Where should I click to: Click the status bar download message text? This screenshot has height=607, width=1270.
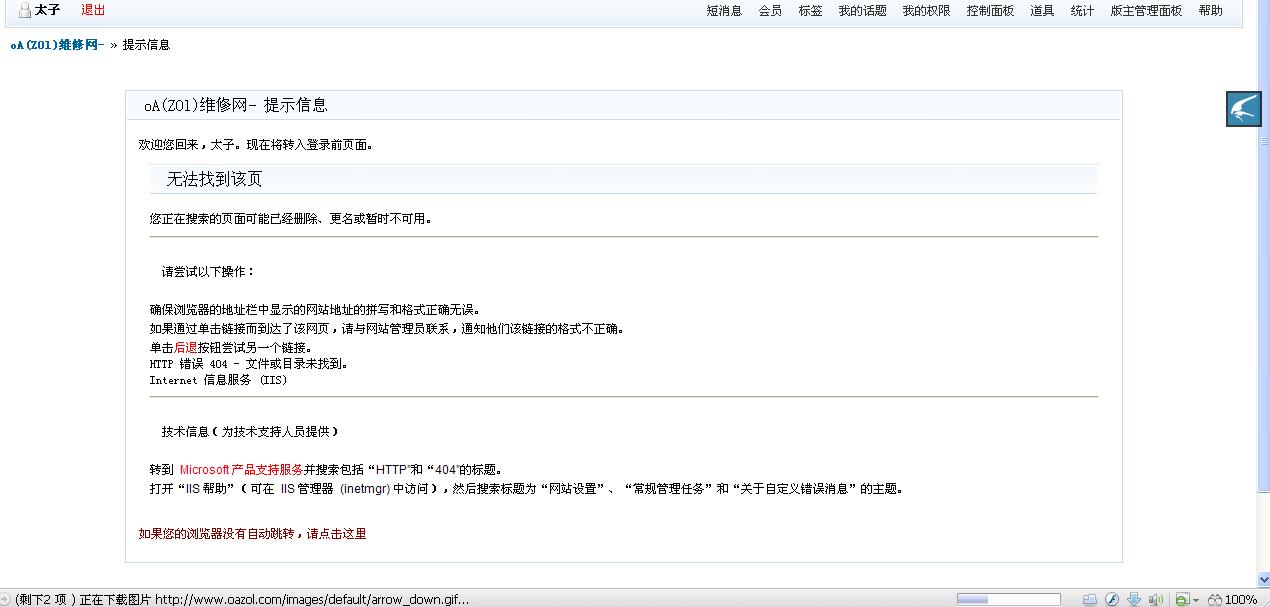(243, 600)
